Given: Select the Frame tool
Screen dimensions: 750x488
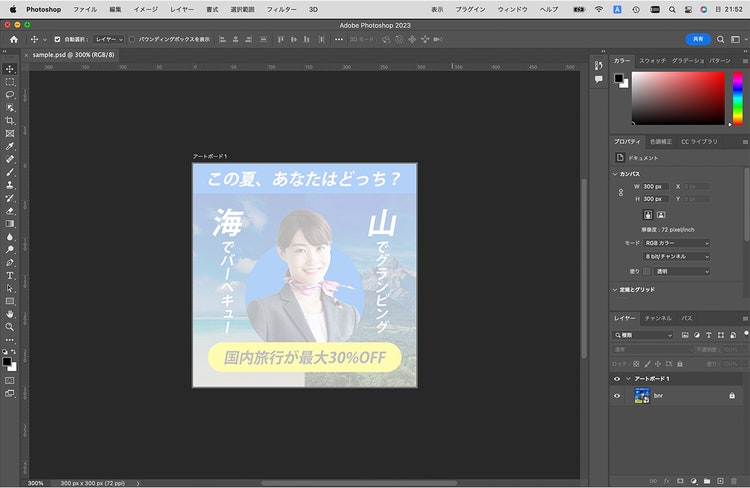Looking at the screenshot, I should coord(10,133).
